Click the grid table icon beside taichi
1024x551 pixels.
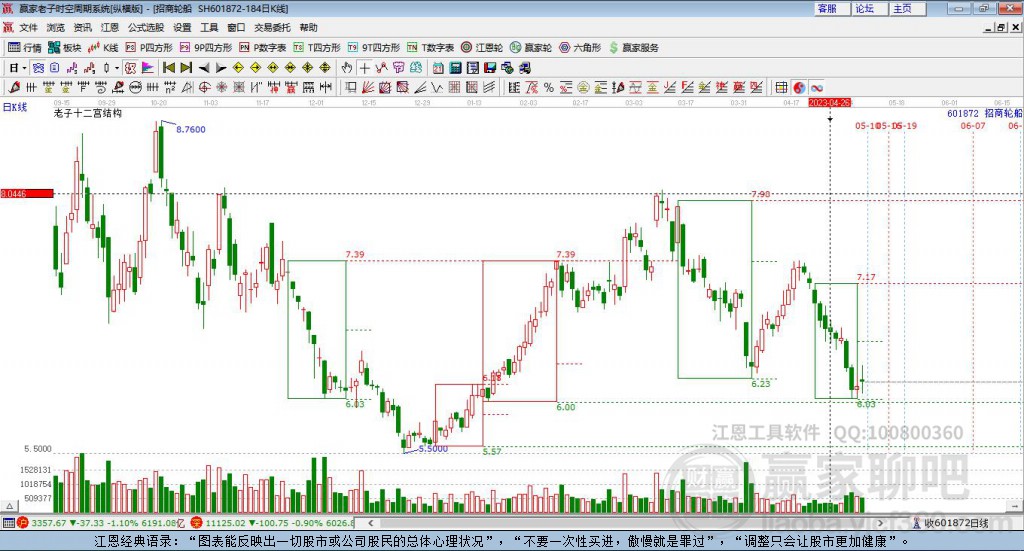point(781,87)
